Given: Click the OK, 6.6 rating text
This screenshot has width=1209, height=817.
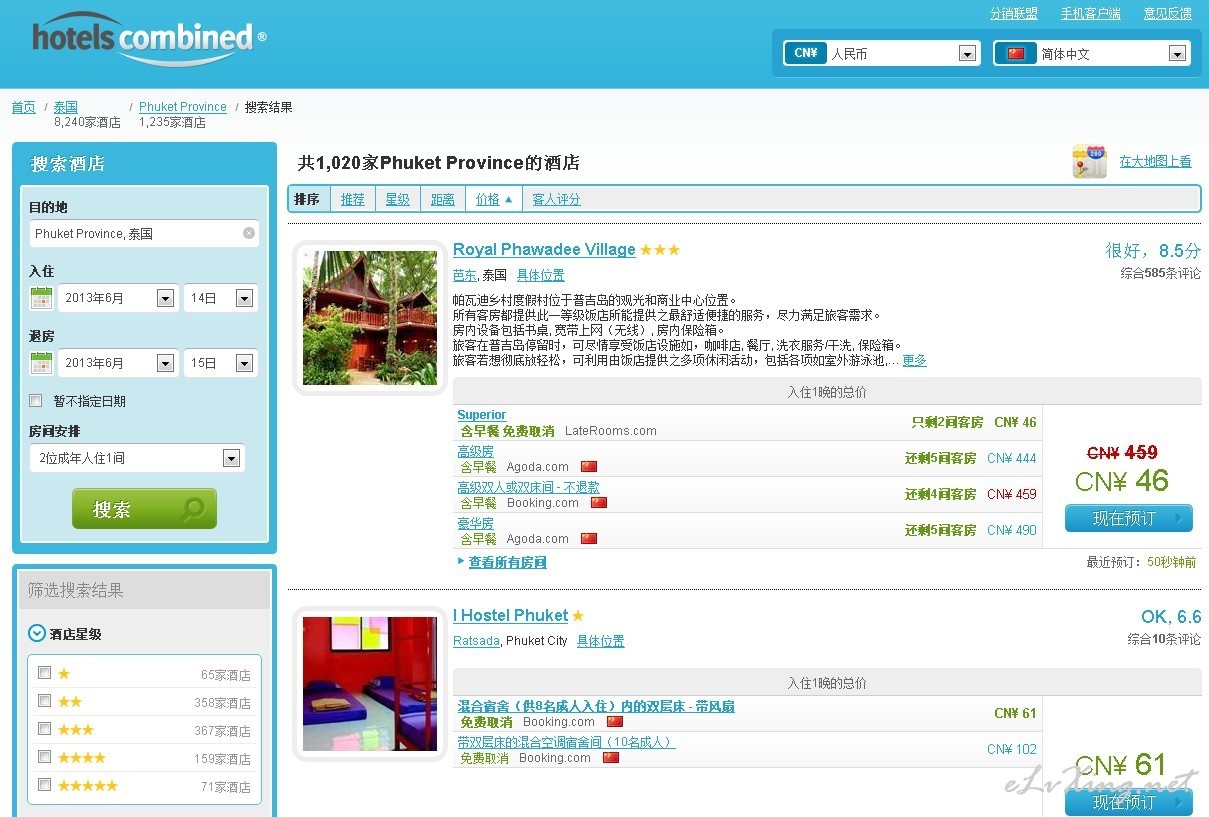Looking at the screenshot, I should (x=1171, y=617).
